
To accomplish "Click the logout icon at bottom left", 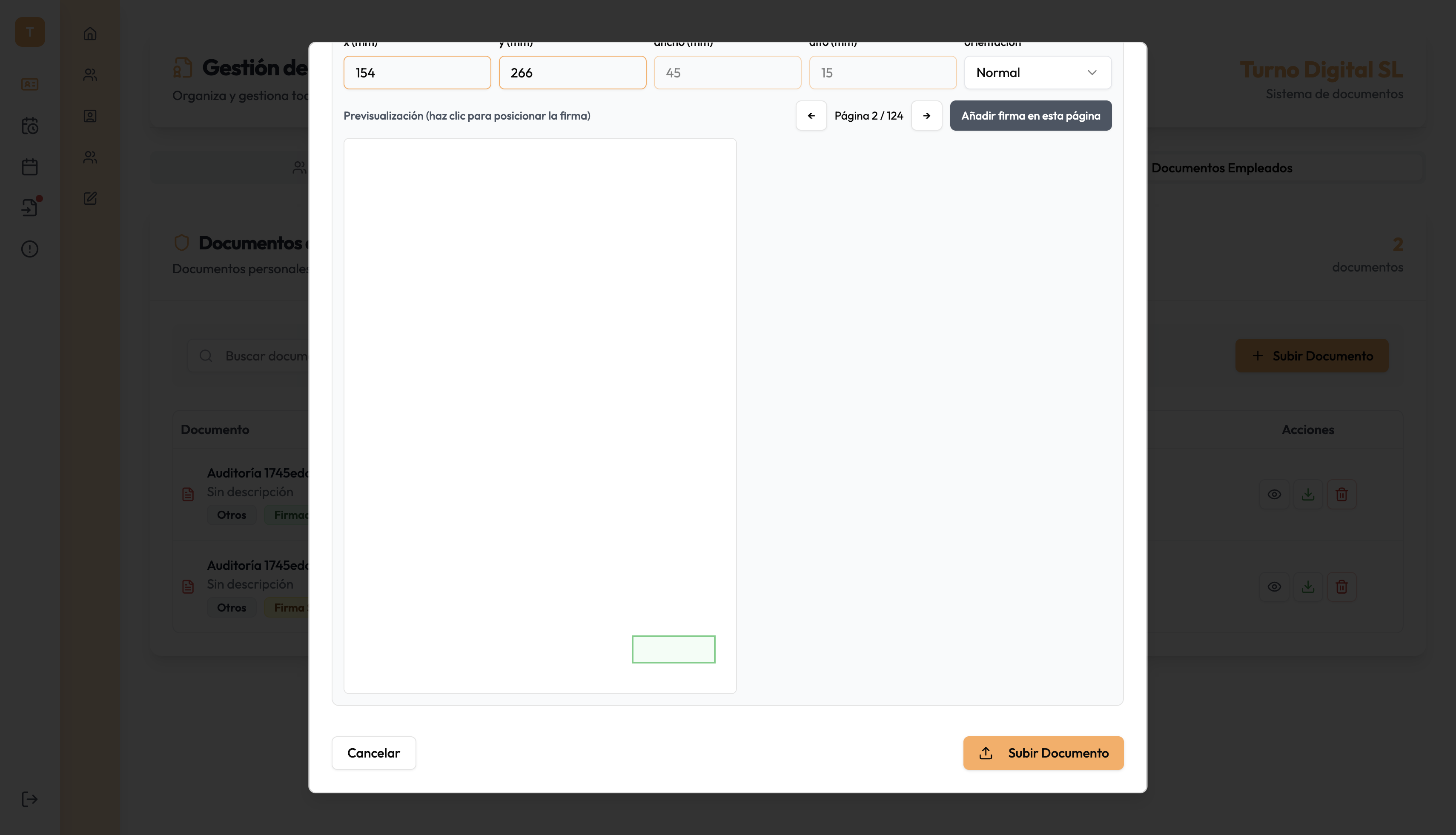I will point(30,799).
